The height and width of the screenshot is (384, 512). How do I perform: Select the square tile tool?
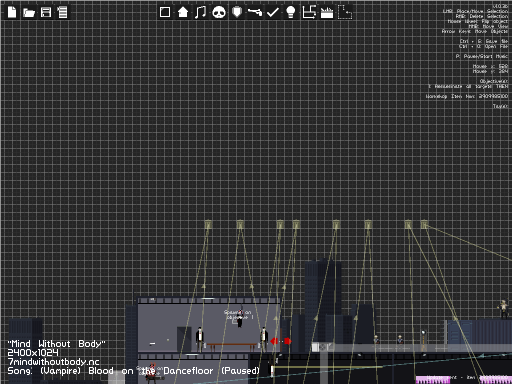pos(165,12)
